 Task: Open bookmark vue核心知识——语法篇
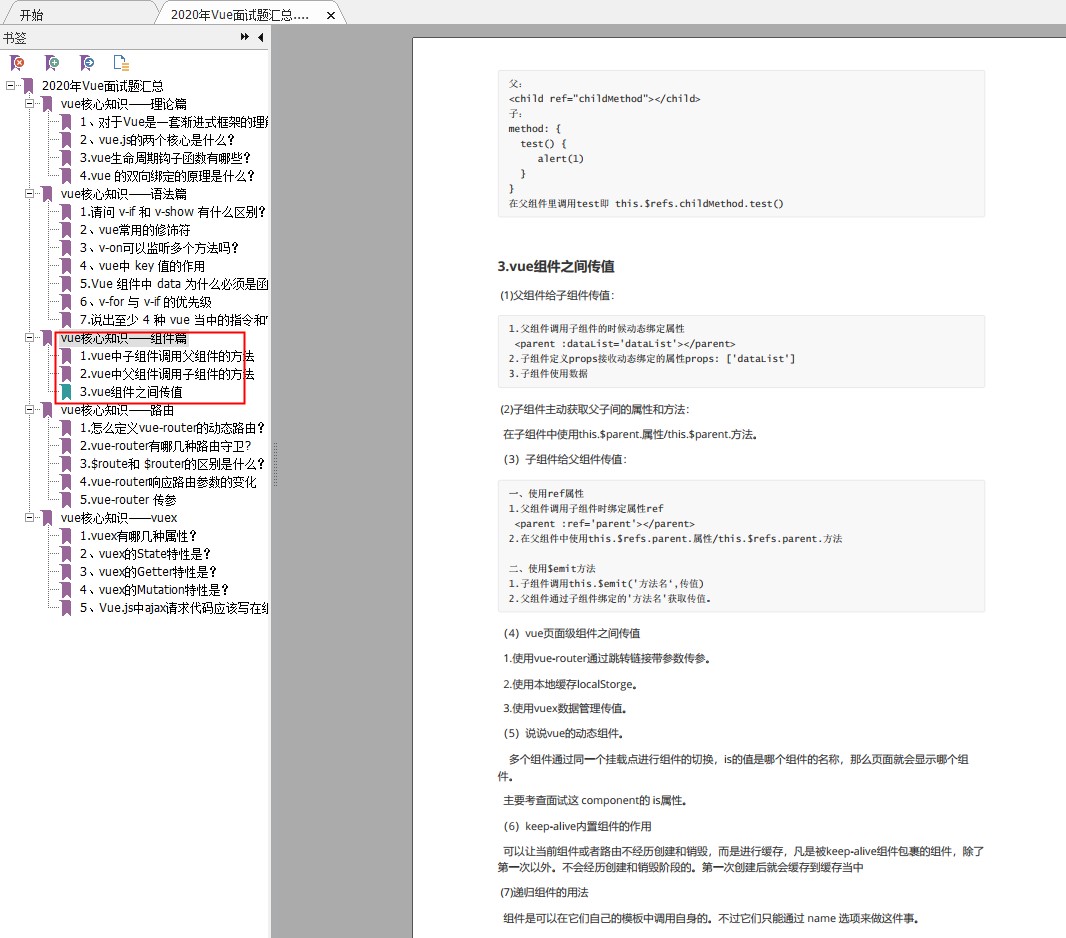[x=124, y=194]
